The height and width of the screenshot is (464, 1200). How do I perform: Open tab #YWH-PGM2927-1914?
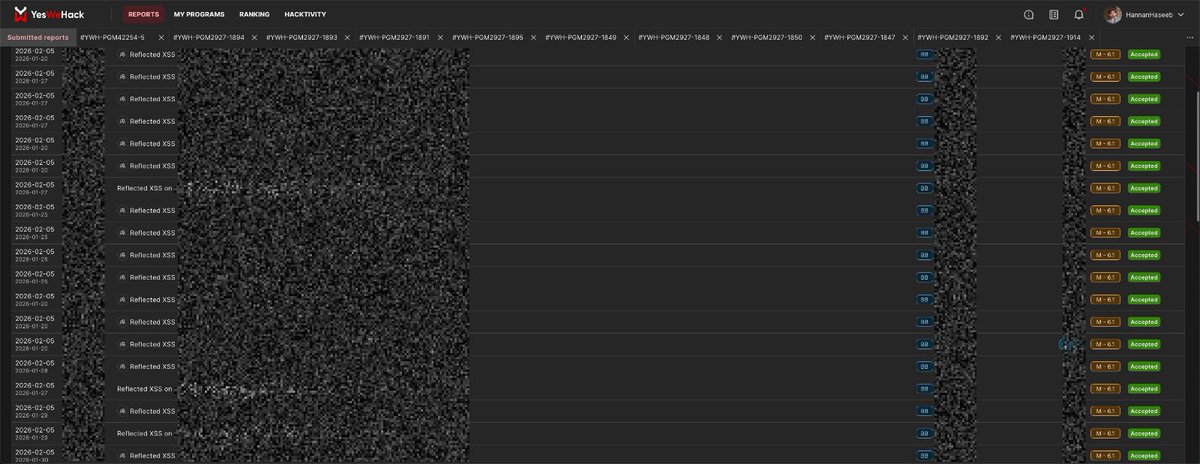click(1046, 37)
